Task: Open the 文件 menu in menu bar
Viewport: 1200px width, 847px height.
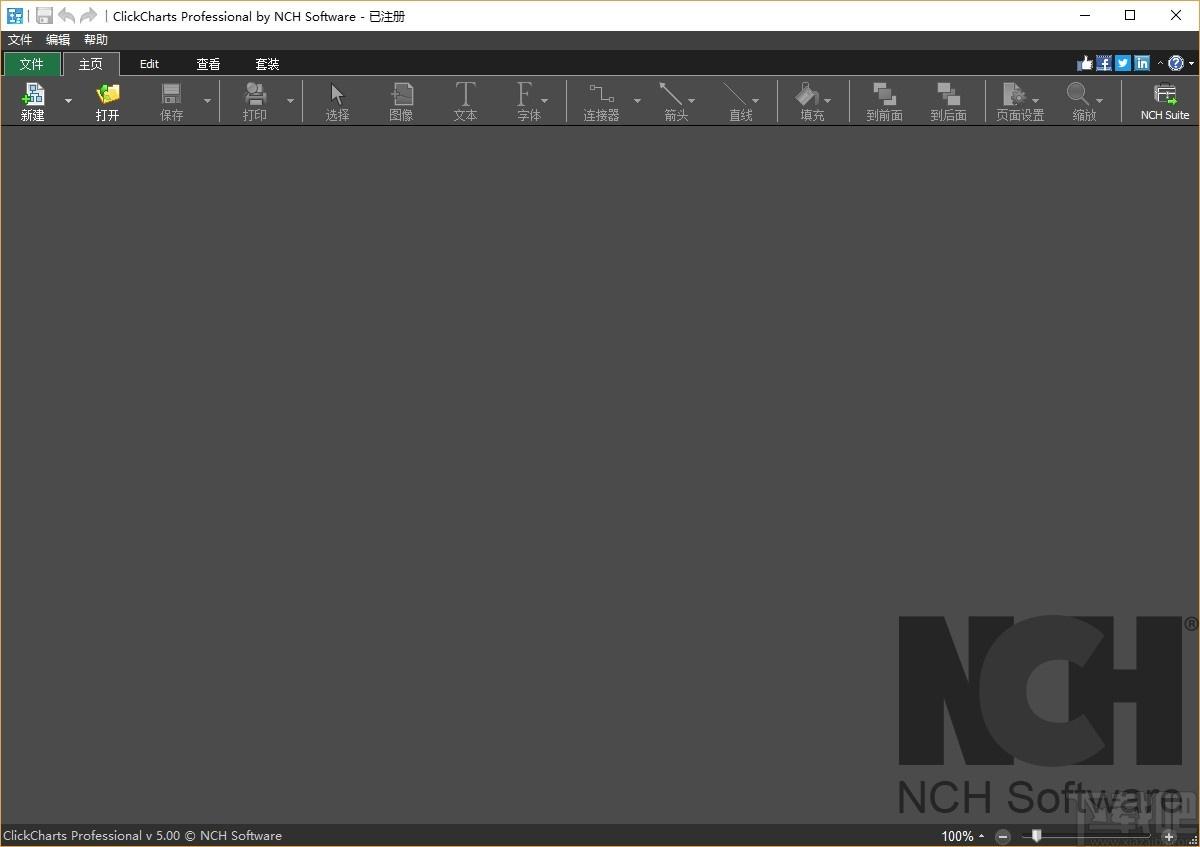Action: click(20, 40)
